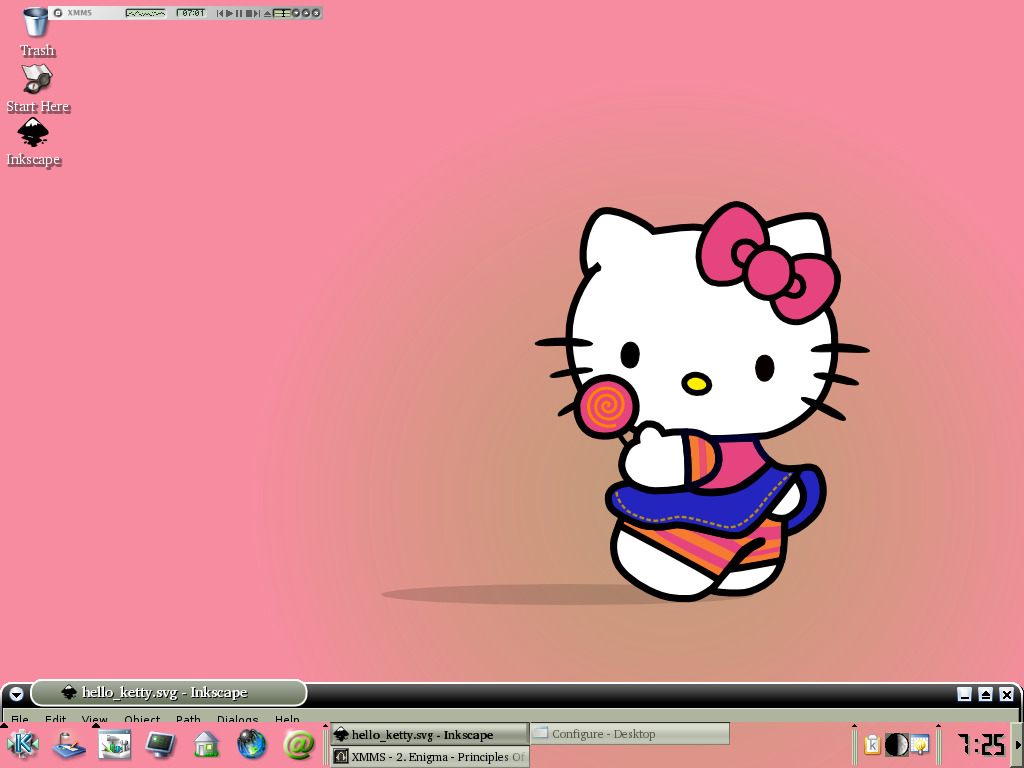
Task: Click the moon phase tray icon
Action: (897, 744)
